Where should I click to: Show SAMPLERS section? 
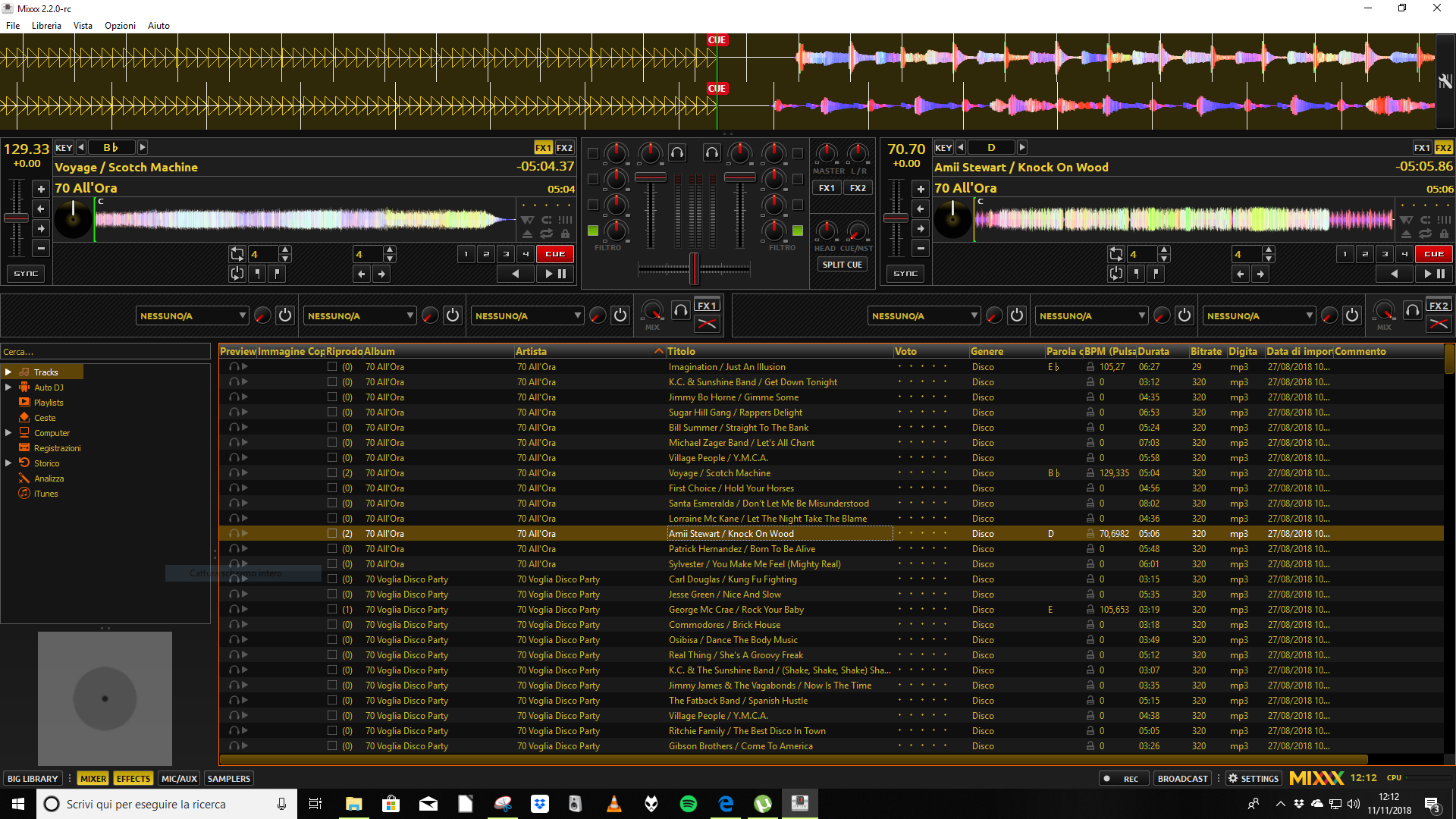click(x=228, y=779)
